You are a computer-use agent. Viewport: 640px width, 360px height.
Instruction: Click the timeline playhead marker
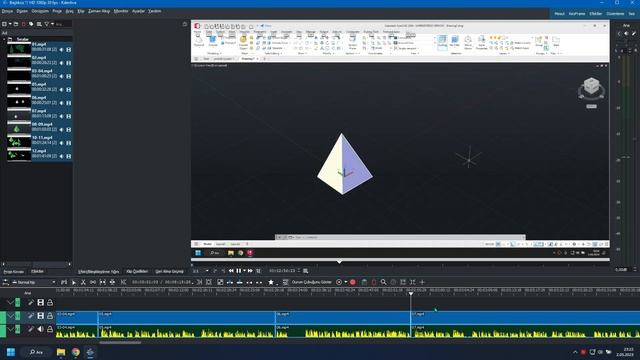411,293
